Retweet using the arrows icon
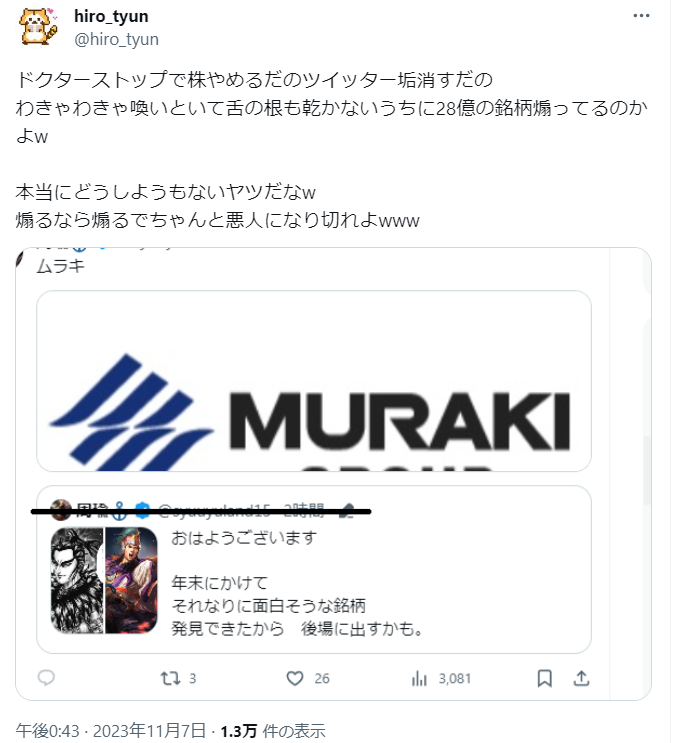675x743 pixels. point(170,678)
